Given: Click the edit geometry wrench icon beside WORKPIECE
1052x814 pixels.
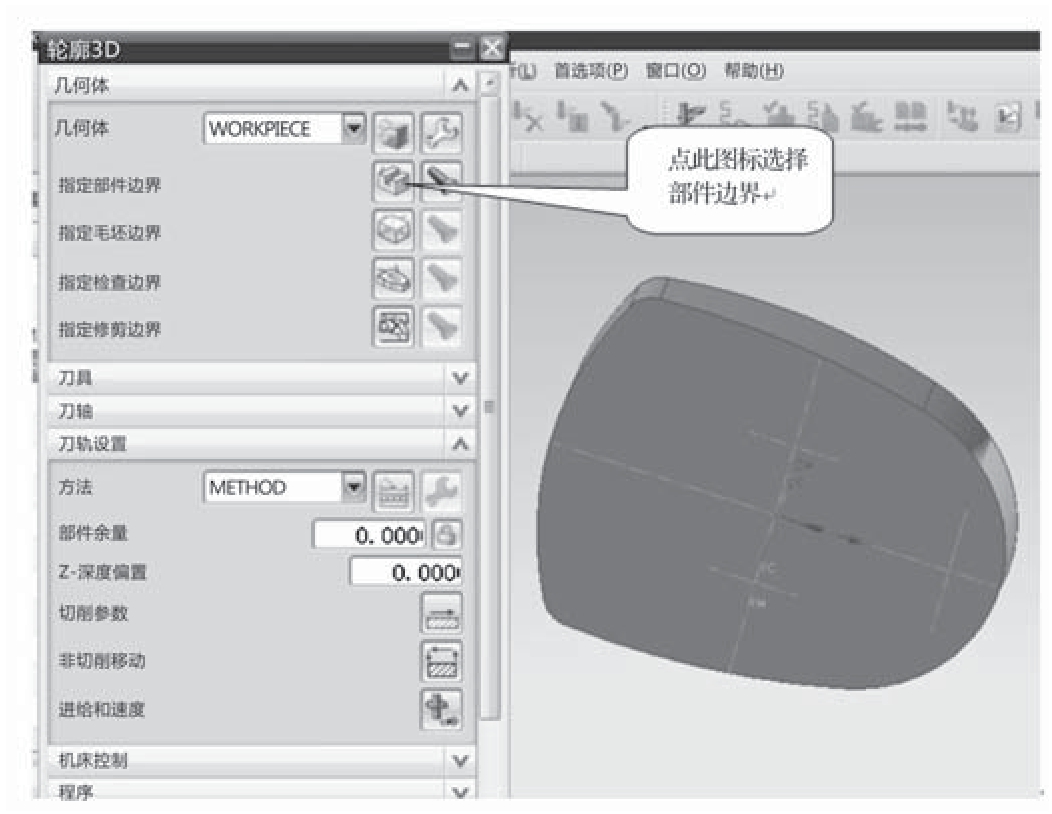Looking at the screenshot, I should coord(441,133).
